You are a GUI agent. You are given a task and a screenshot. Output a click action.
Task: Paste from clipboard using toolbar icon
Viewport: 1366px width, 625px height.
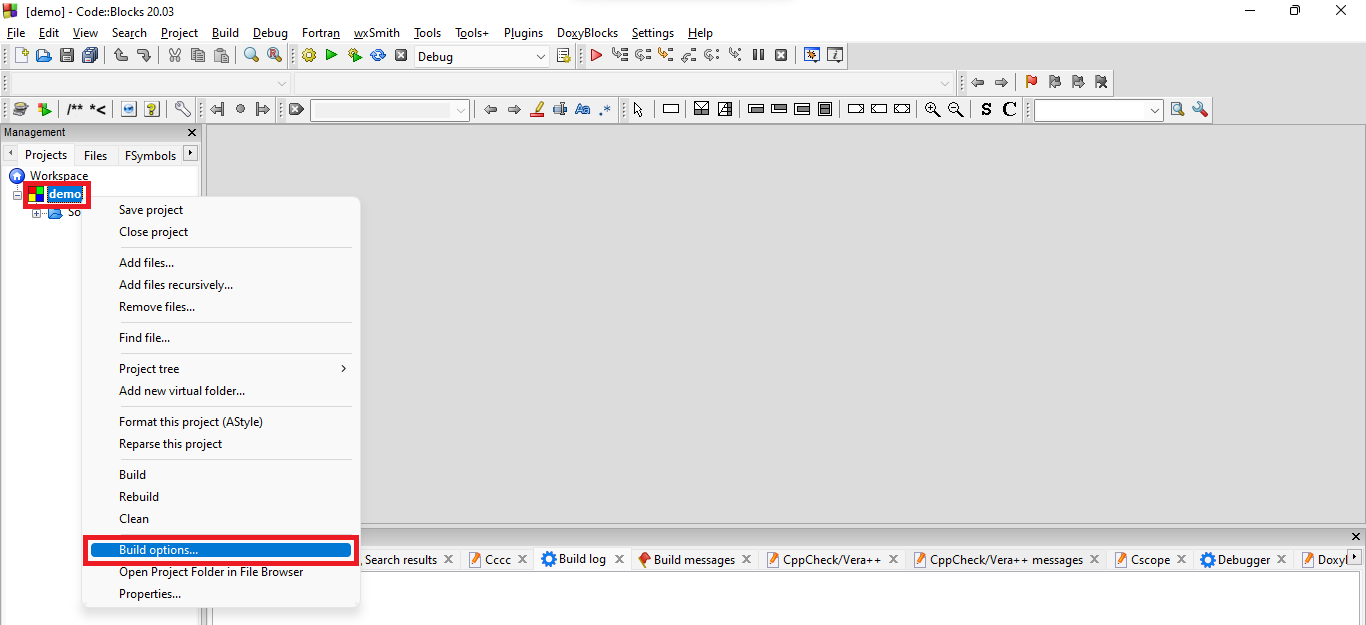click(x=221, y=55)
